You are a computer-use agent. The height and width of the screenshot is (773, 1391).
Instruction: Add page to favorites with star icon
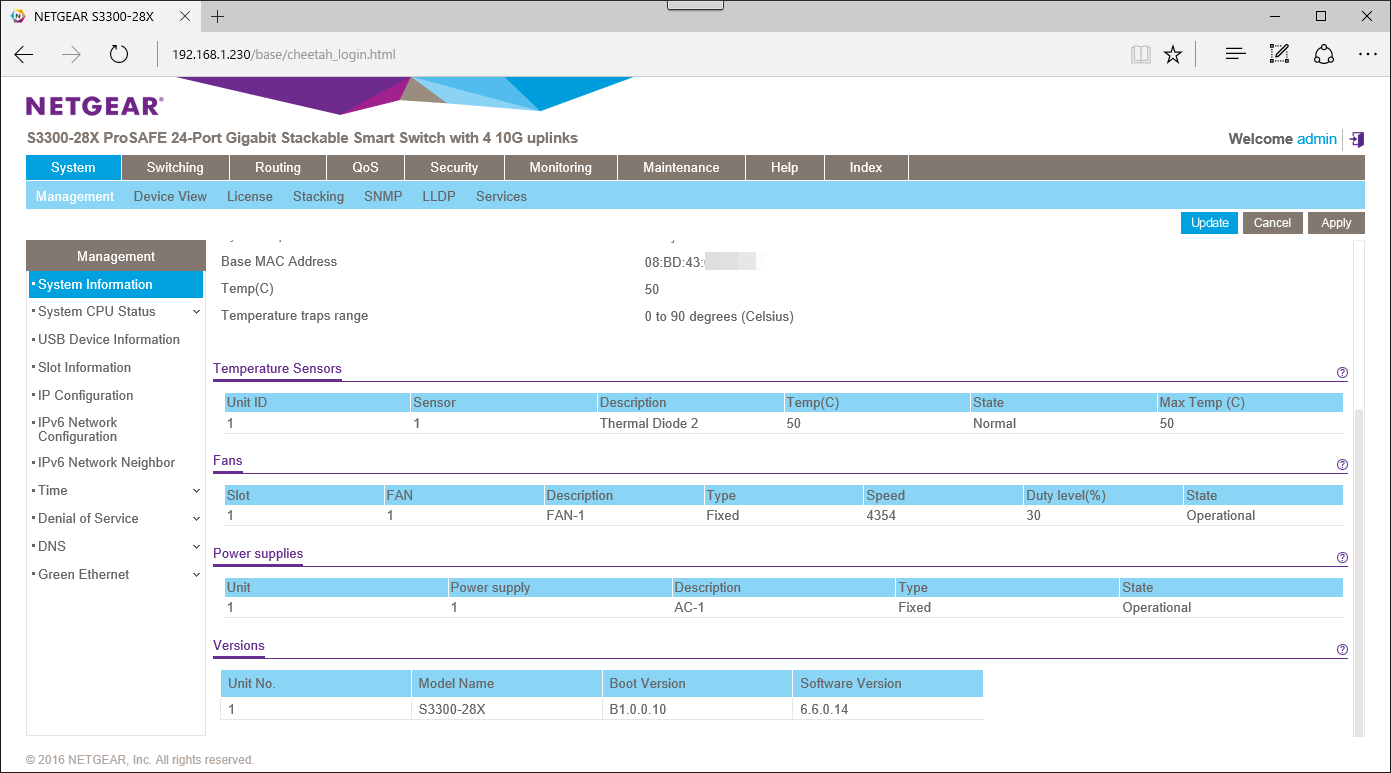coord(1173,54)
